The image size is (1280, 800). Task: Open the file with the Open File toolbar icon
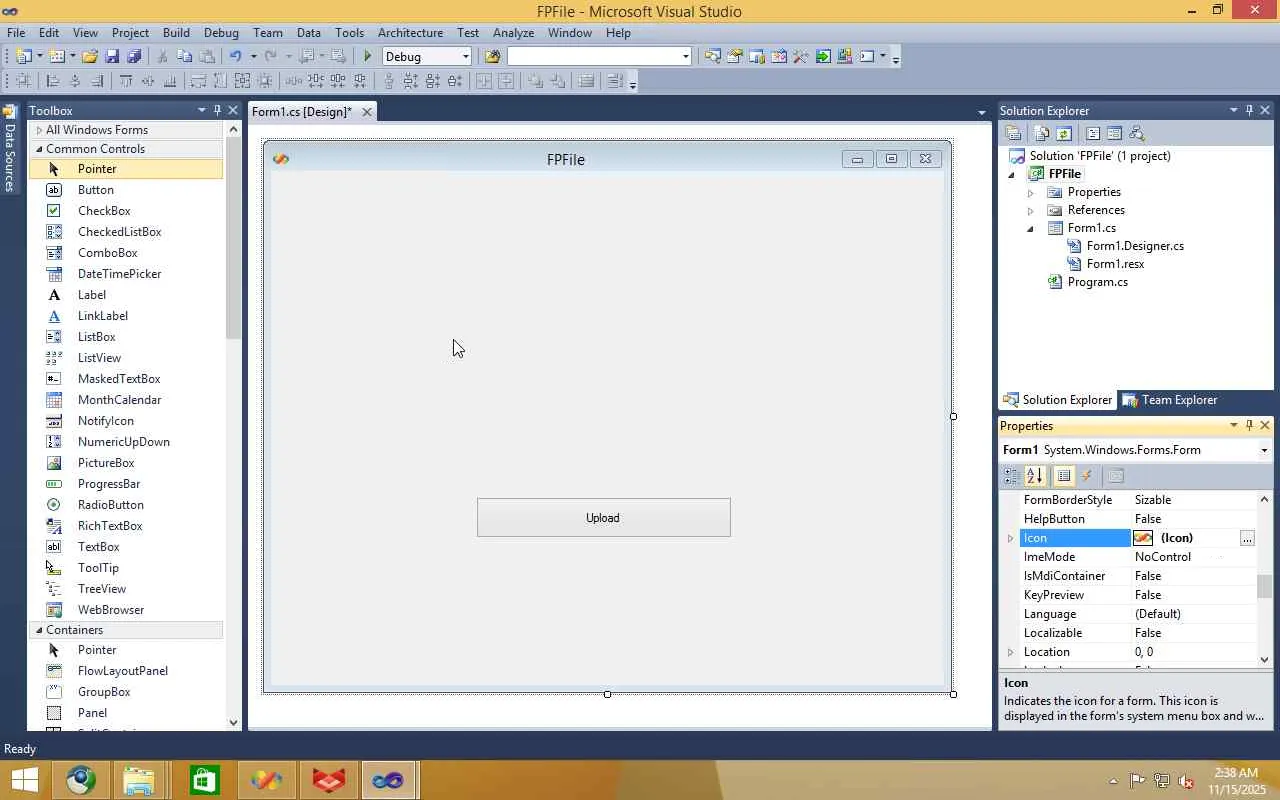pos(90,57)
